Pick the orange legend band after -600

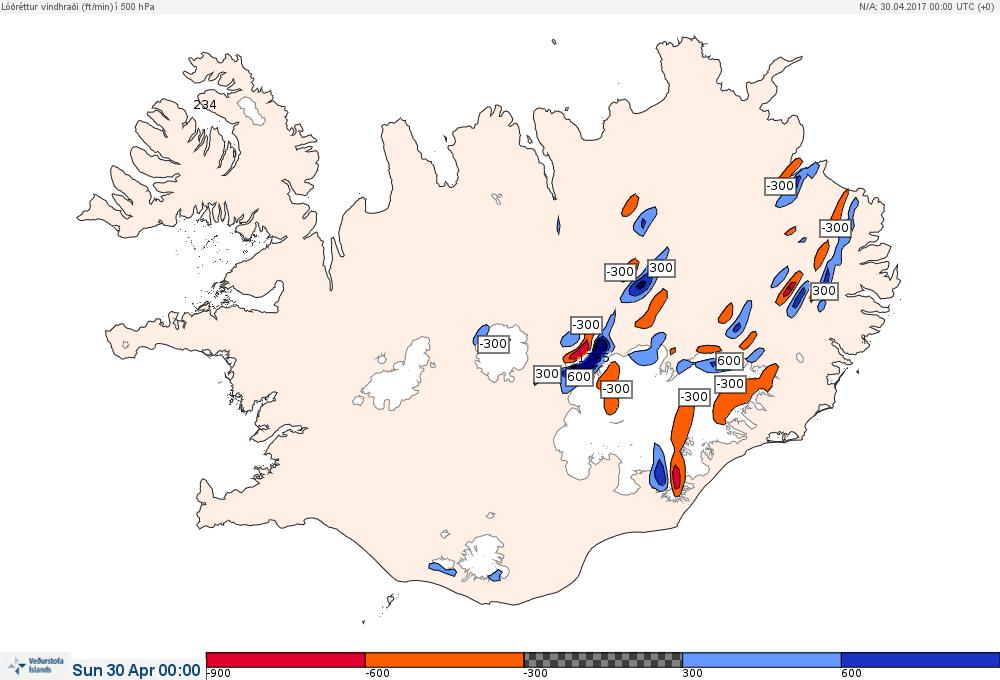[x=444, y=660]
